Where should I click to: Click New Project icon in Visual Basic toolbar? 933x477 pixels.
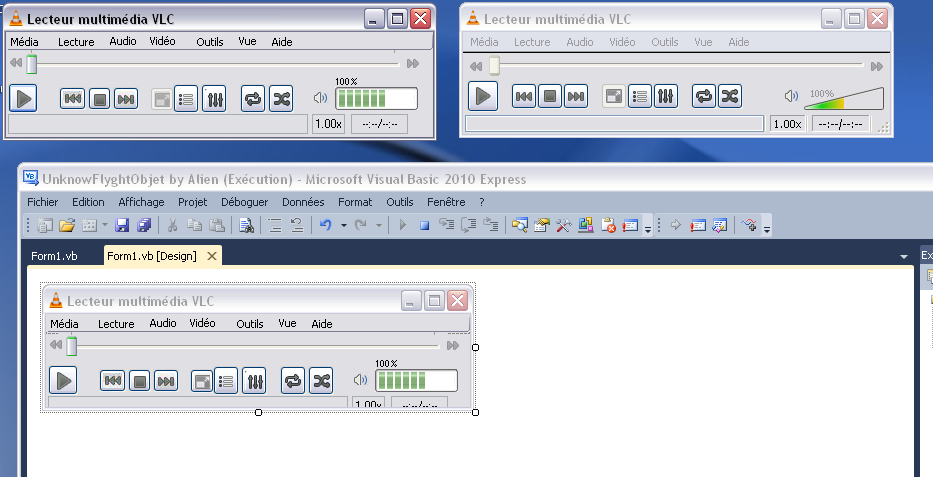pyautogui.click(x=45, y=225)
